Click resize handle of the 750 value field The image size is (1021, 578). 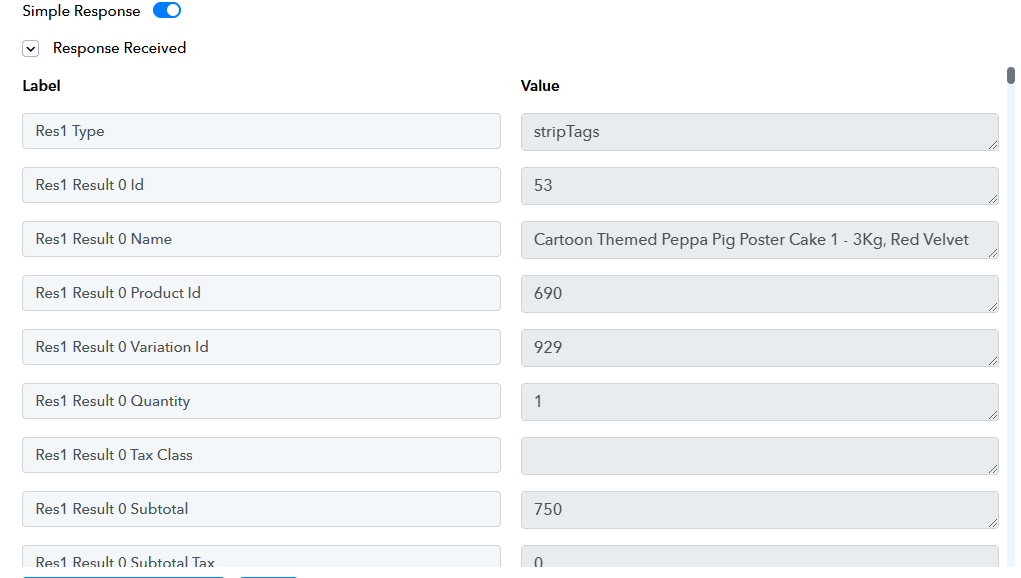coord(993,523)
